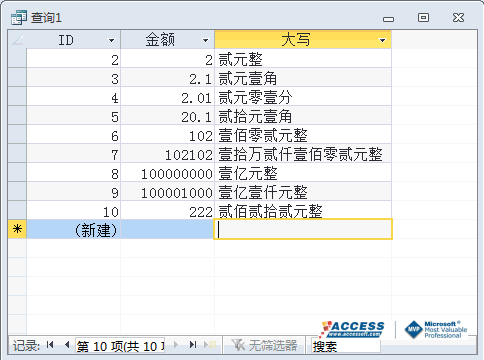Click the cell containing 壹亿元整
The image size is (484, 360).
(303, 173)
